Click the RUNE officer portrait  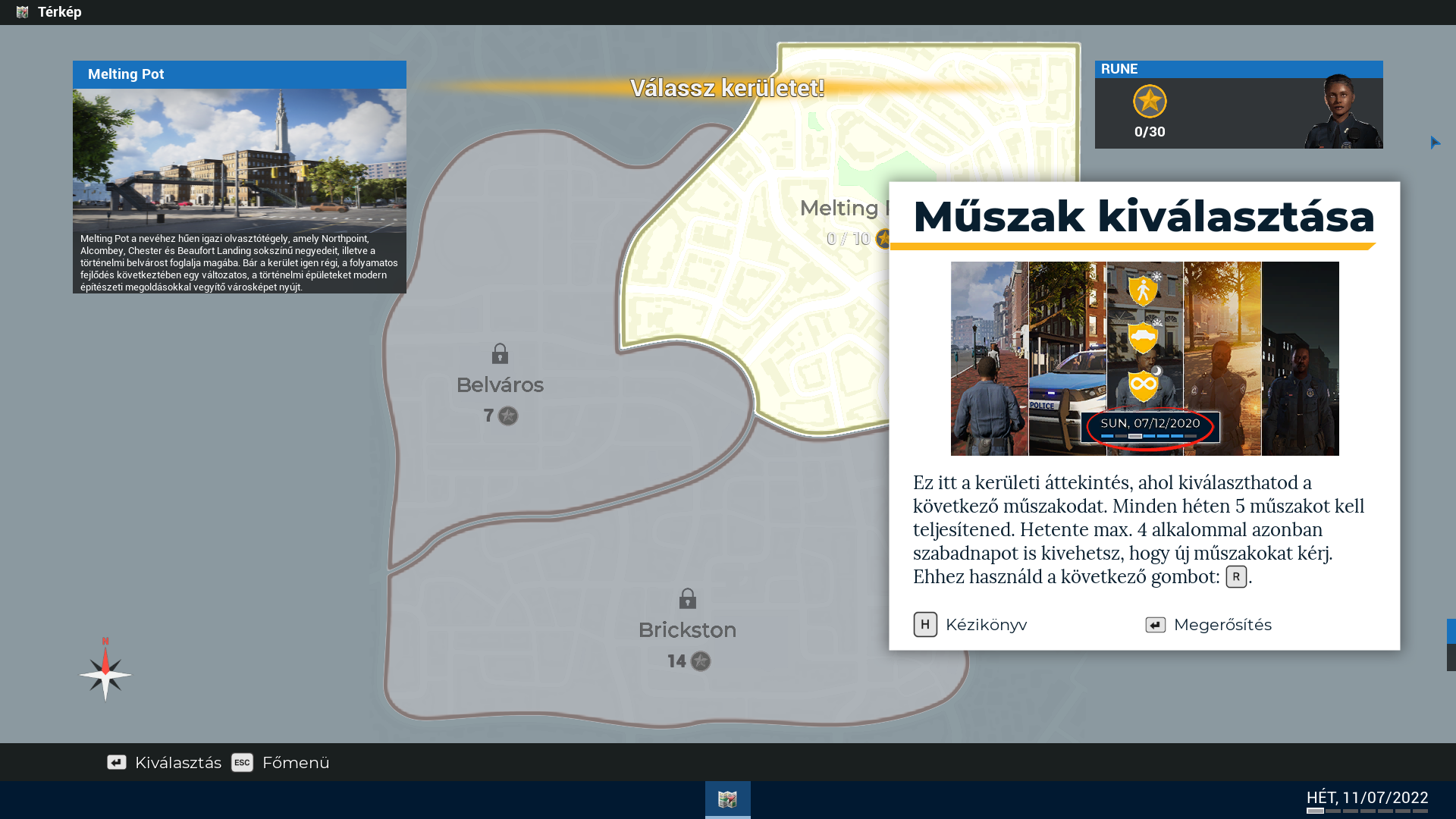(1340, 111)
